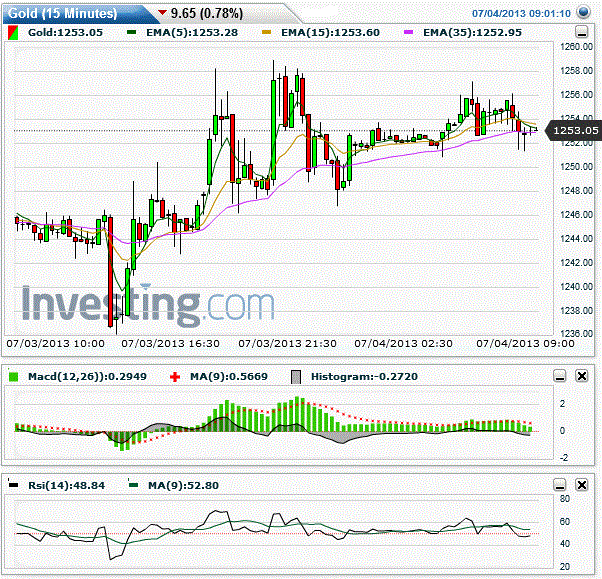The width and height of the screenshot is (602, 579).
Task: Click the 07/03/2013 16:30 time axis label
Action: [x=171, y=344]
